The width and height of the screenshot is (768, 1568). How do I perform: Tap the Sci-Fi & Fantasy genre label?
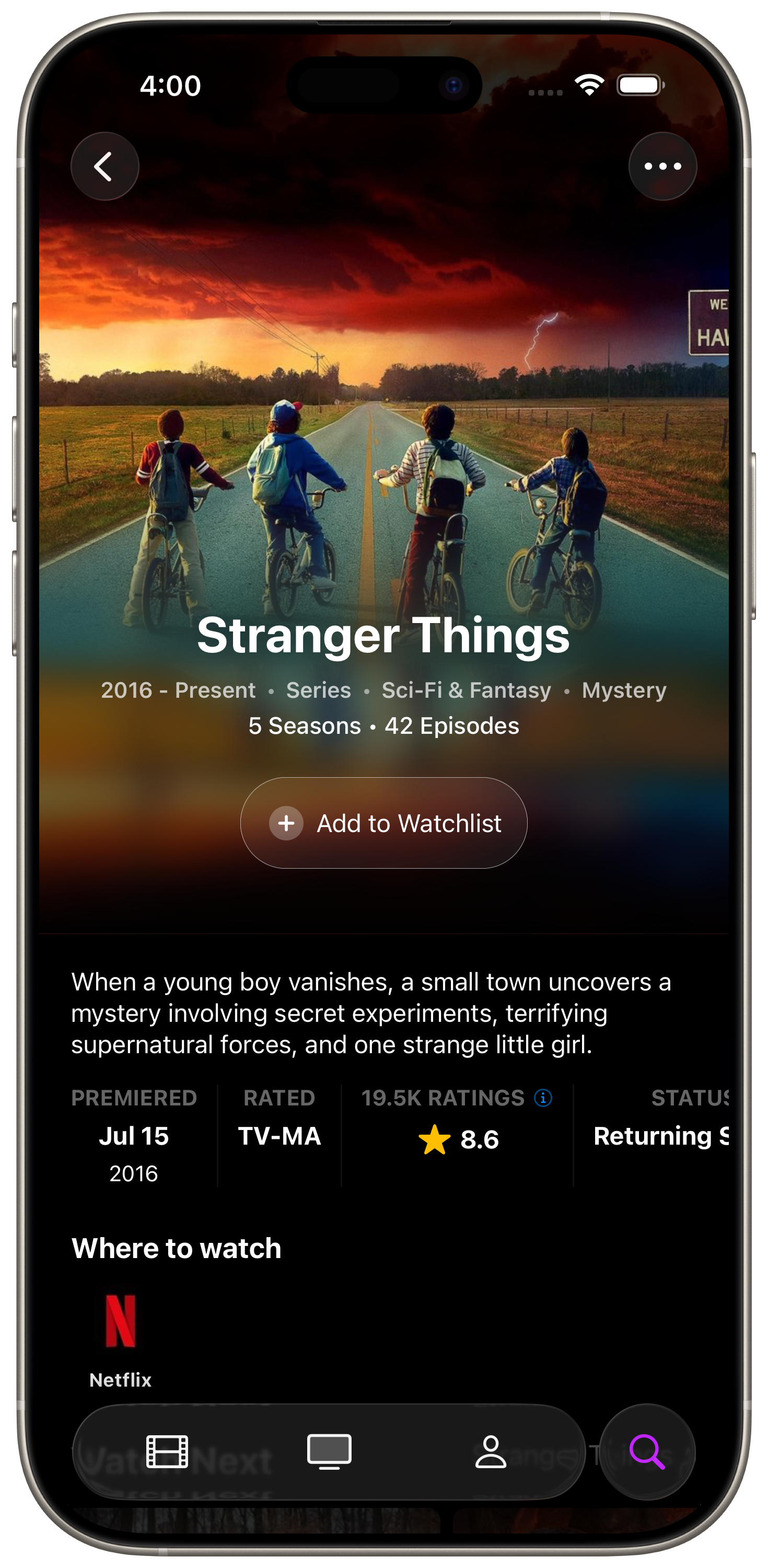(466, 690)
